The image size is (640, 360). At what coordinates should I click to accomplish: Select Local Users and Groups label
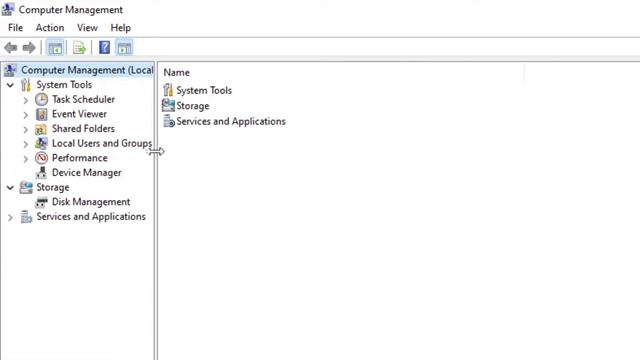point(102,143)
